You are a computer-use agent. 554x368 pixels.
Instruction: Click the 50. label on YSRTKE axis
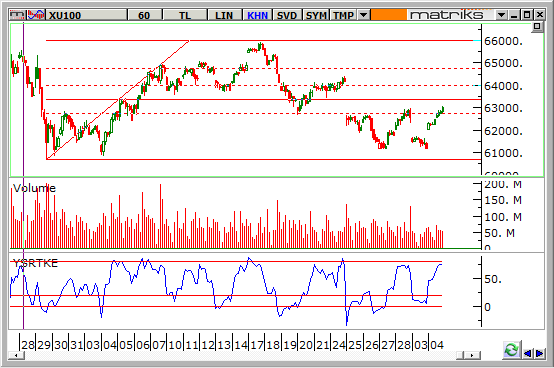493,279
